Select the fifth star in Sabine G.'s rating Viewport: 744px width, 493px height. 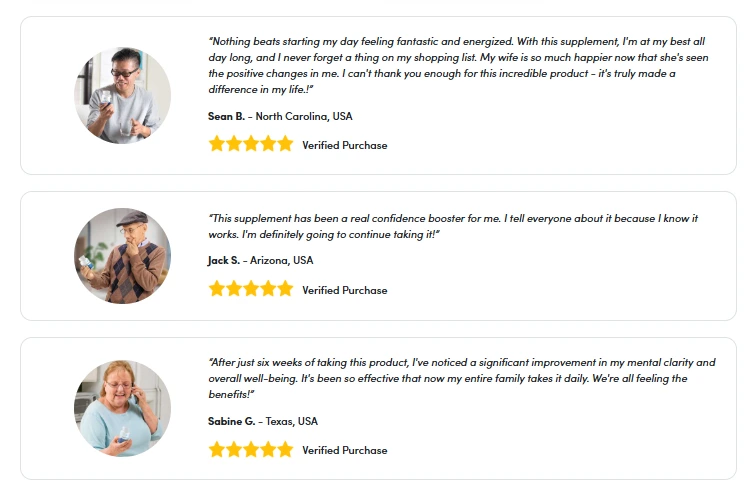[x=285, y=449]
